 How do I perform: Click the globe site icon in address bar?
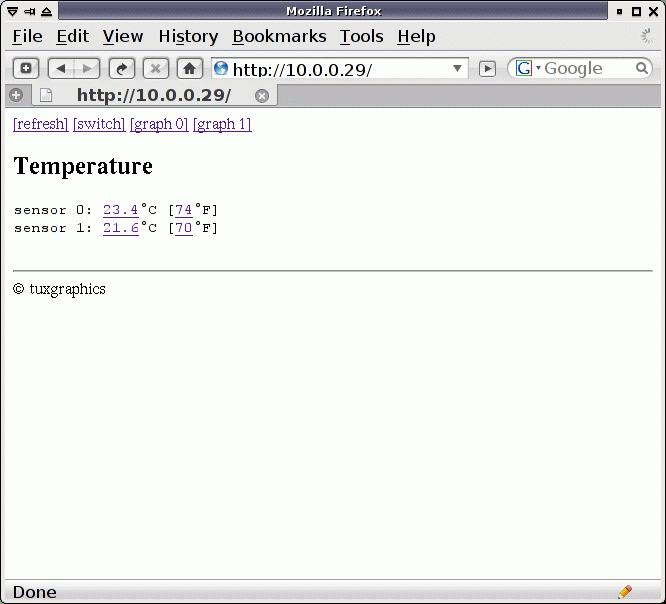coord(221,68)
